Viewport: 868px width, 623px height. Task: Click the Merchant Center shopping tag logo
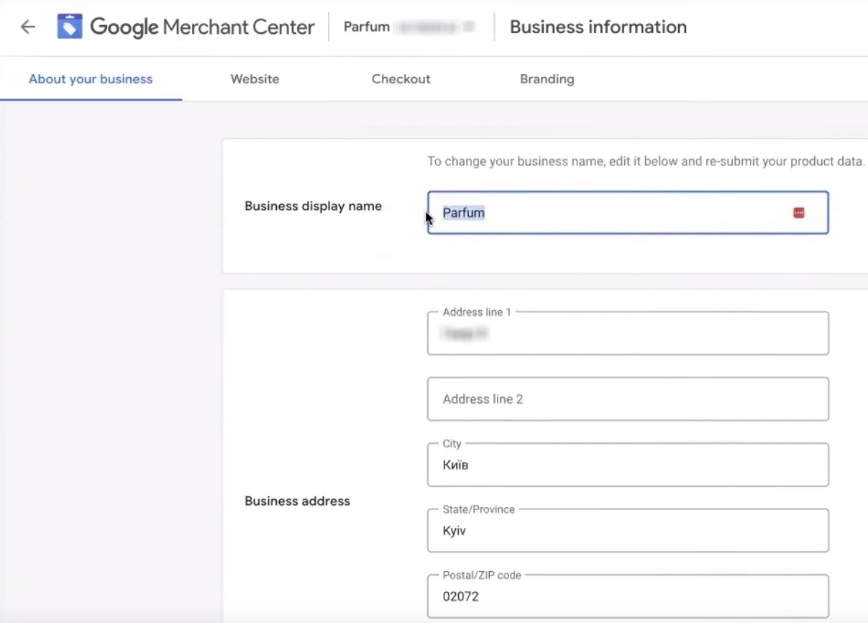[x=70, y=27]
